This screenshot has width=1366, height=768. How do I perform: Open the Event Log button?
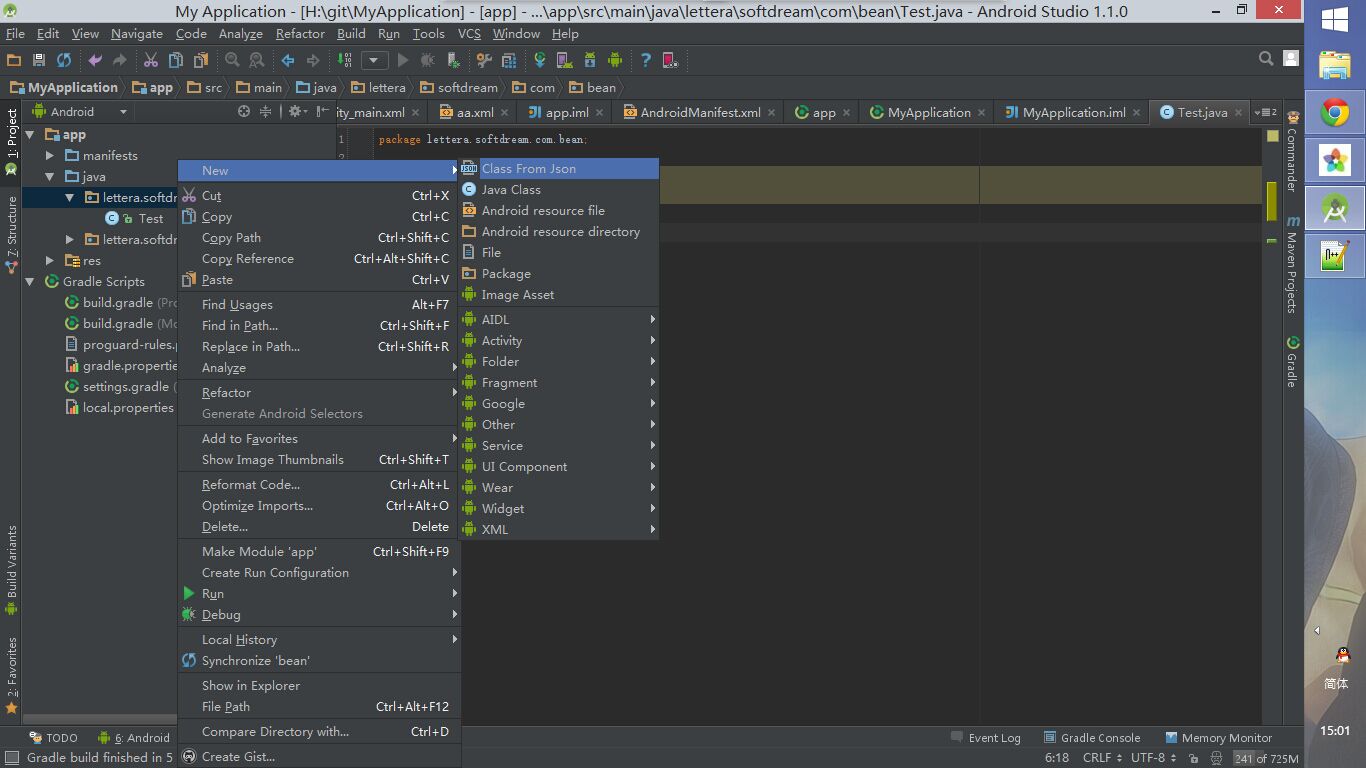[985, 738]
